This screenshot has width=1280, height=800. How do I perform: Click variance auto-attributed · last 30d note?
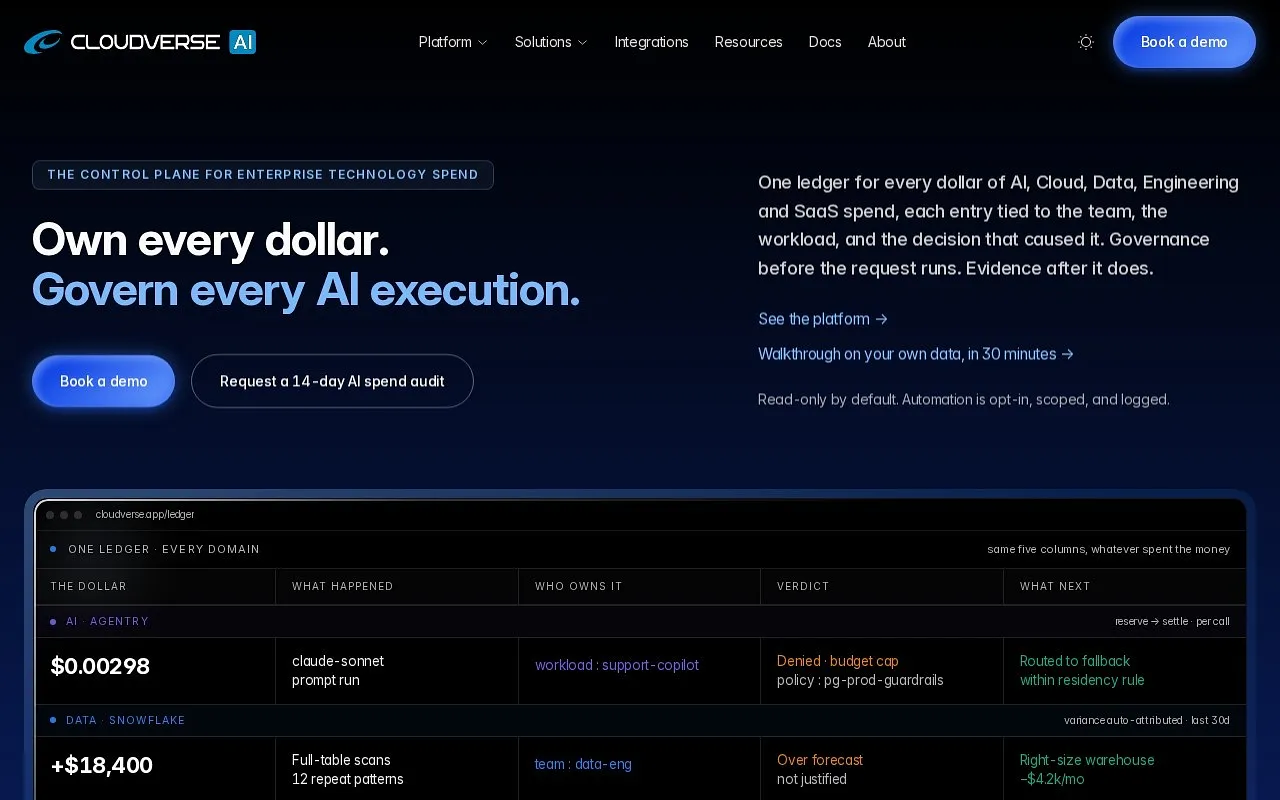tap(1147, 721)
